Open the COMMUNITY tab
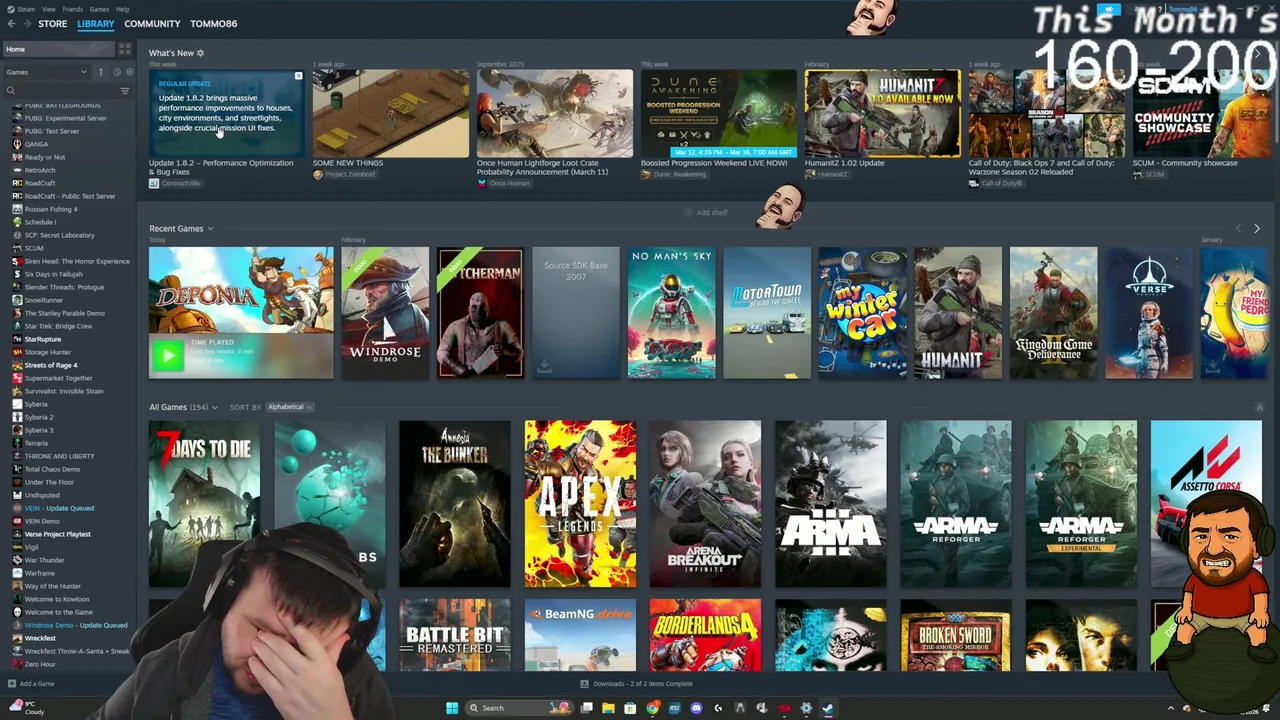 (x=152, y=24)
